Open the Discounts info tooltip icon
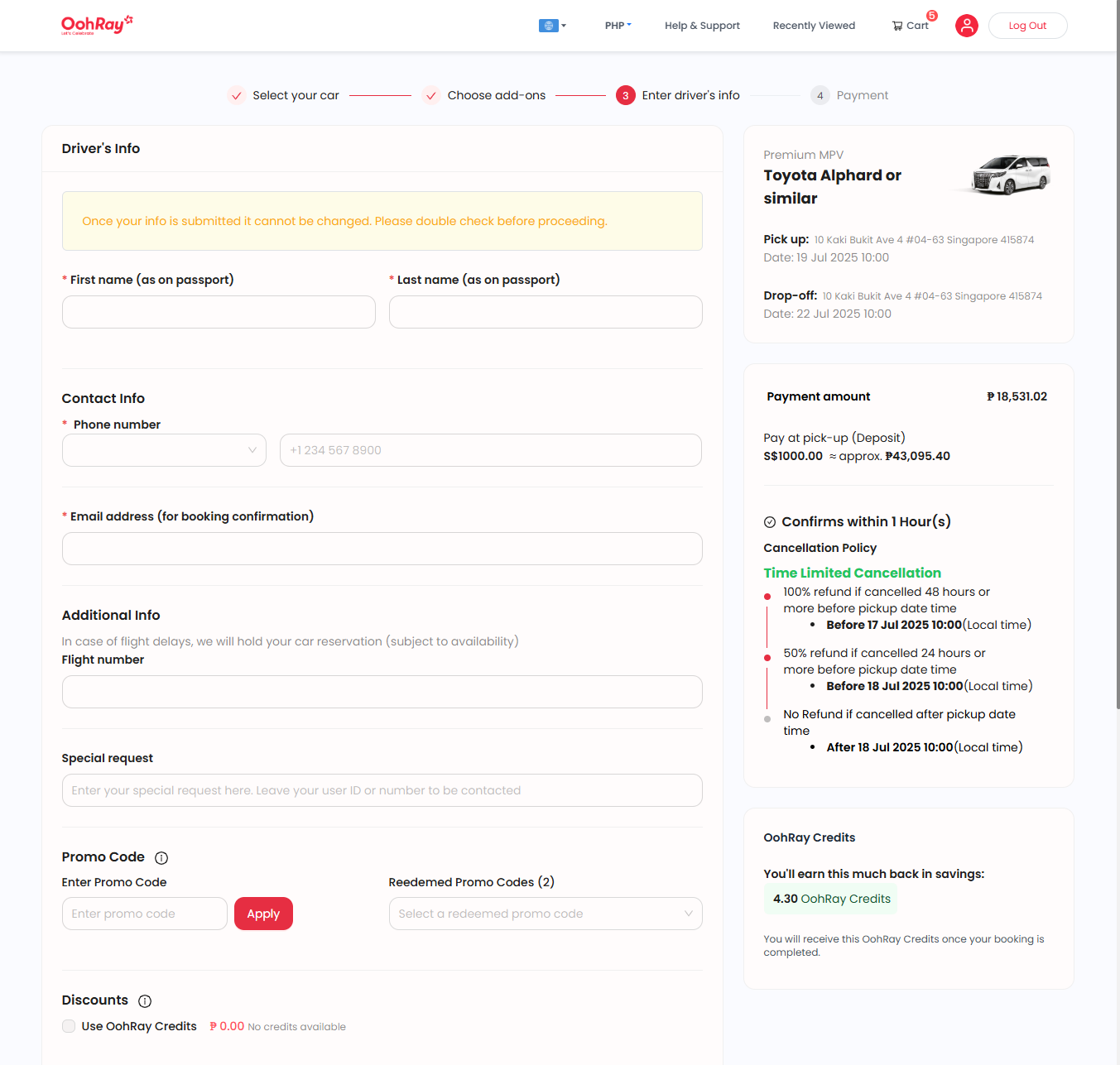The image size is (1120, 1065). 145,1001
